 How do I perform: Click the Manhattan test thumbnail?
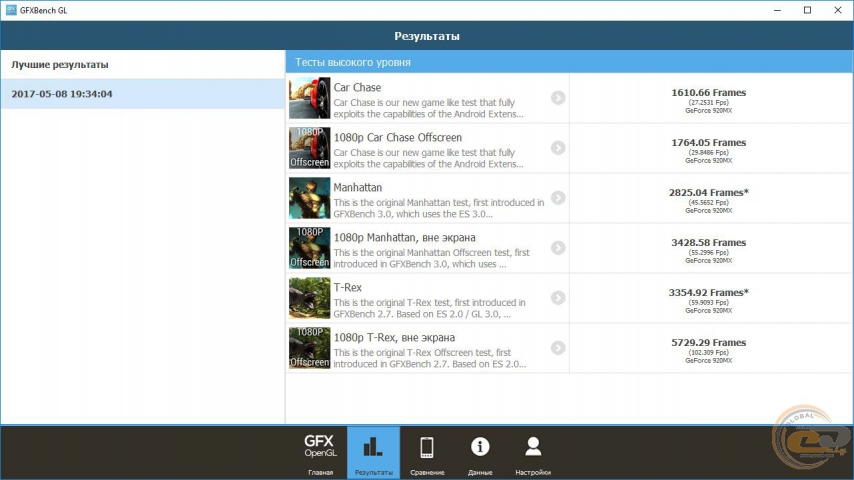[309, 198]
